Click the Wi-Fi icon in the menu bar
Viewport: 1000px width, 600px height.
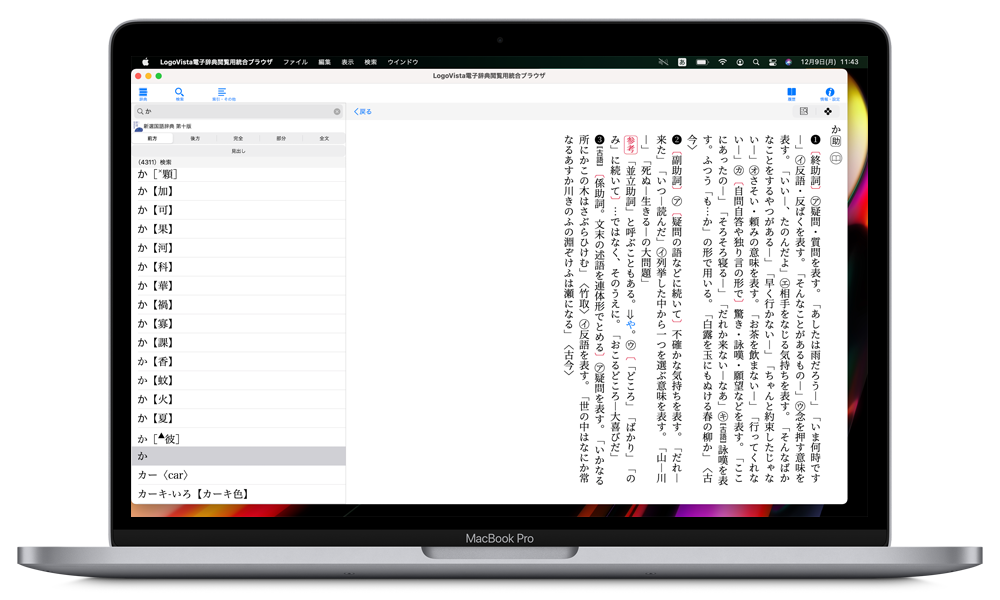(x=723, y=62)
